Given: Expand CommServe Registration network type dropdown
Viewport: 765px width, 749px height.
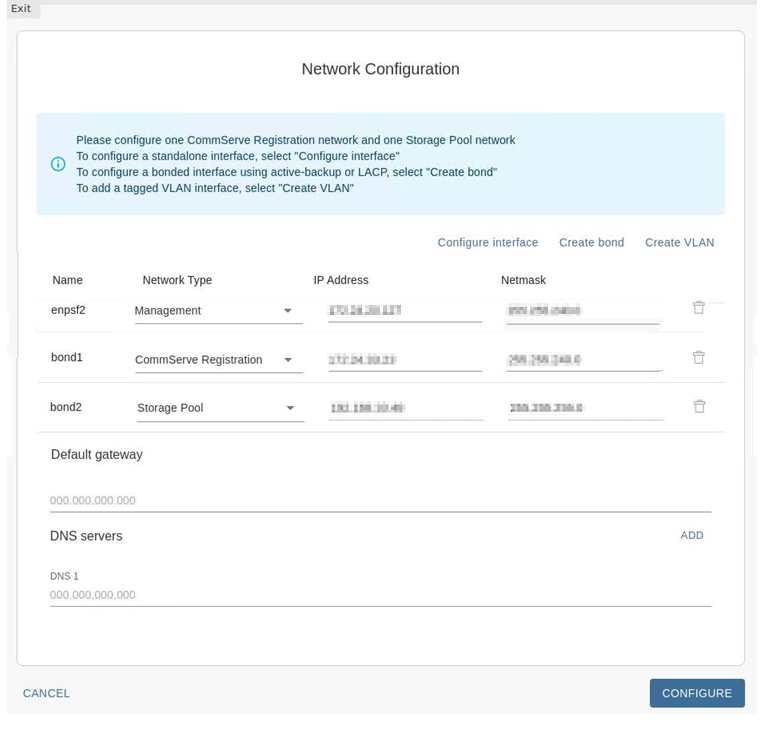Looking at the screenshot, I should (218, 360).
